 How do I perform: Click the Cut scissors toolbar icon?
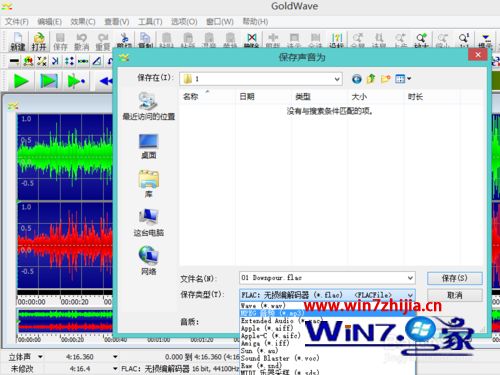(124, 39)
